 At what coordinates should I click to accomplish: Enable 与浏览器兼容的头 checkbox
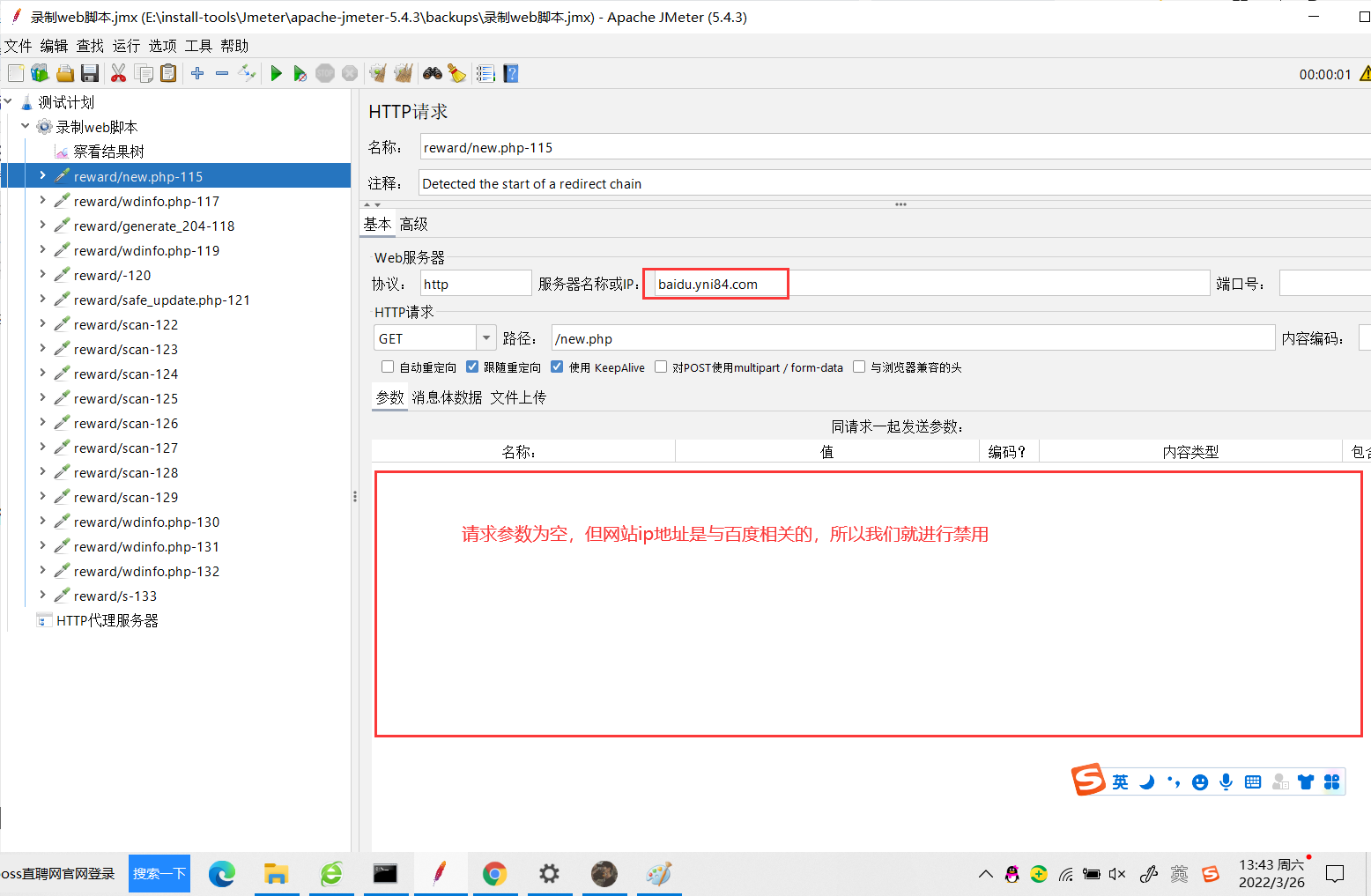pyautogui.click(x=859, y=367)
